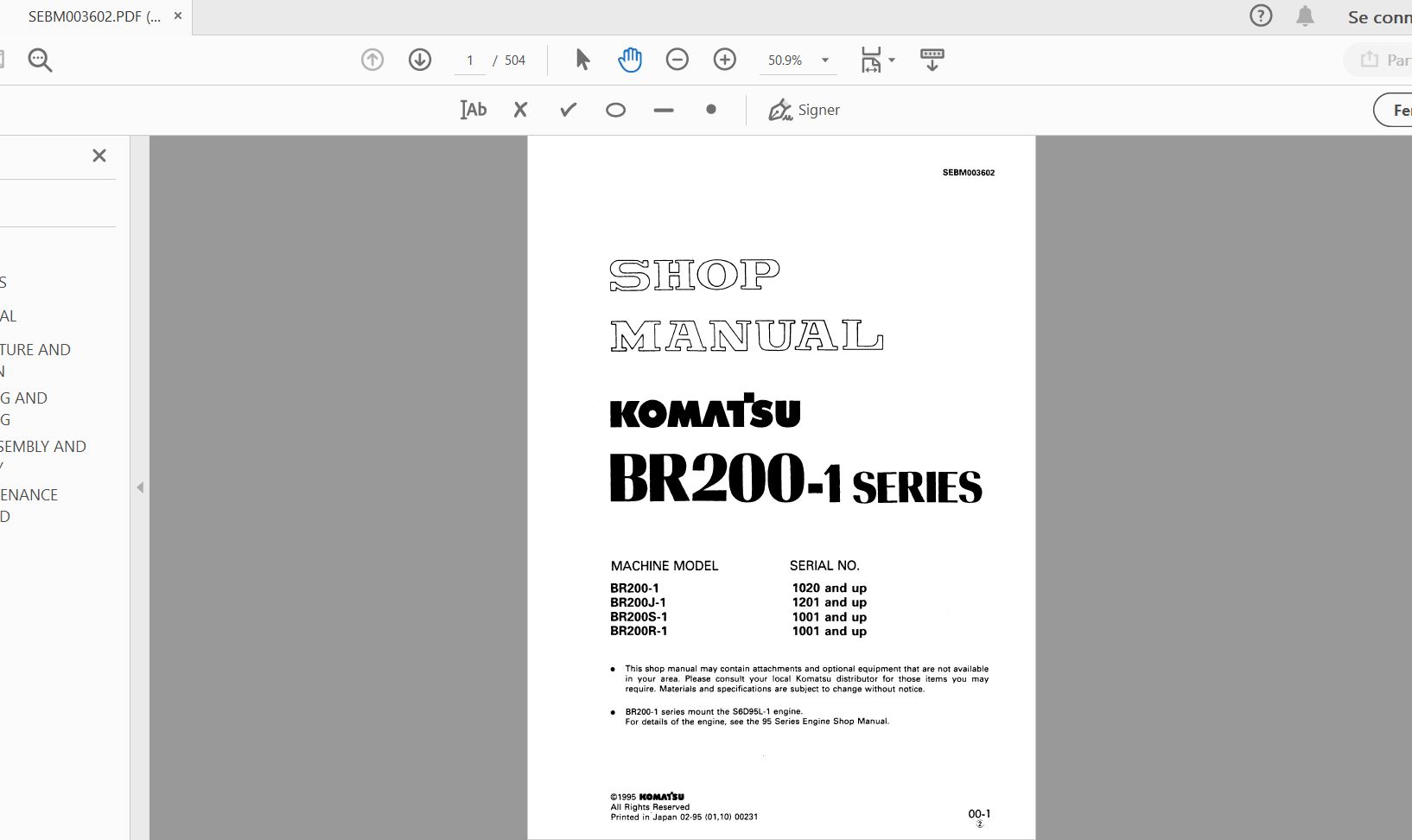Click the Signer button

(804, 110)
